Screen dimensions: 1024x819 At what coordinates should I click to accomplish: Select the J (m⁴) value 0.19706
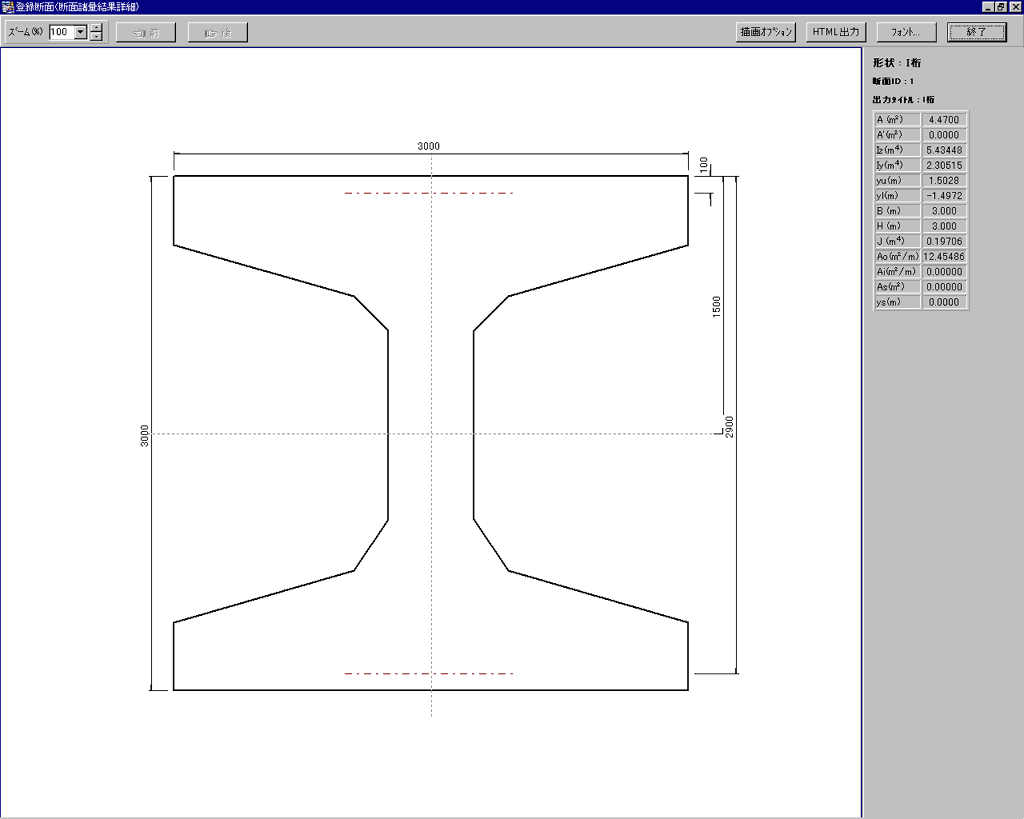pos(944,241)
